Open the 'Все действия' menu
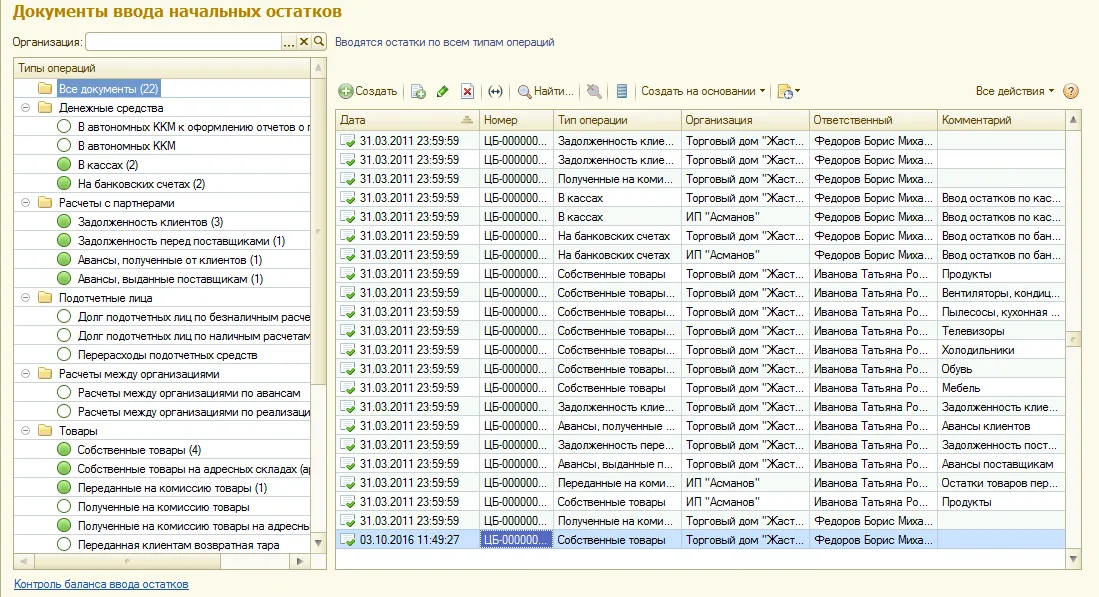1099x597 pixels. [x=1014, y=91]
